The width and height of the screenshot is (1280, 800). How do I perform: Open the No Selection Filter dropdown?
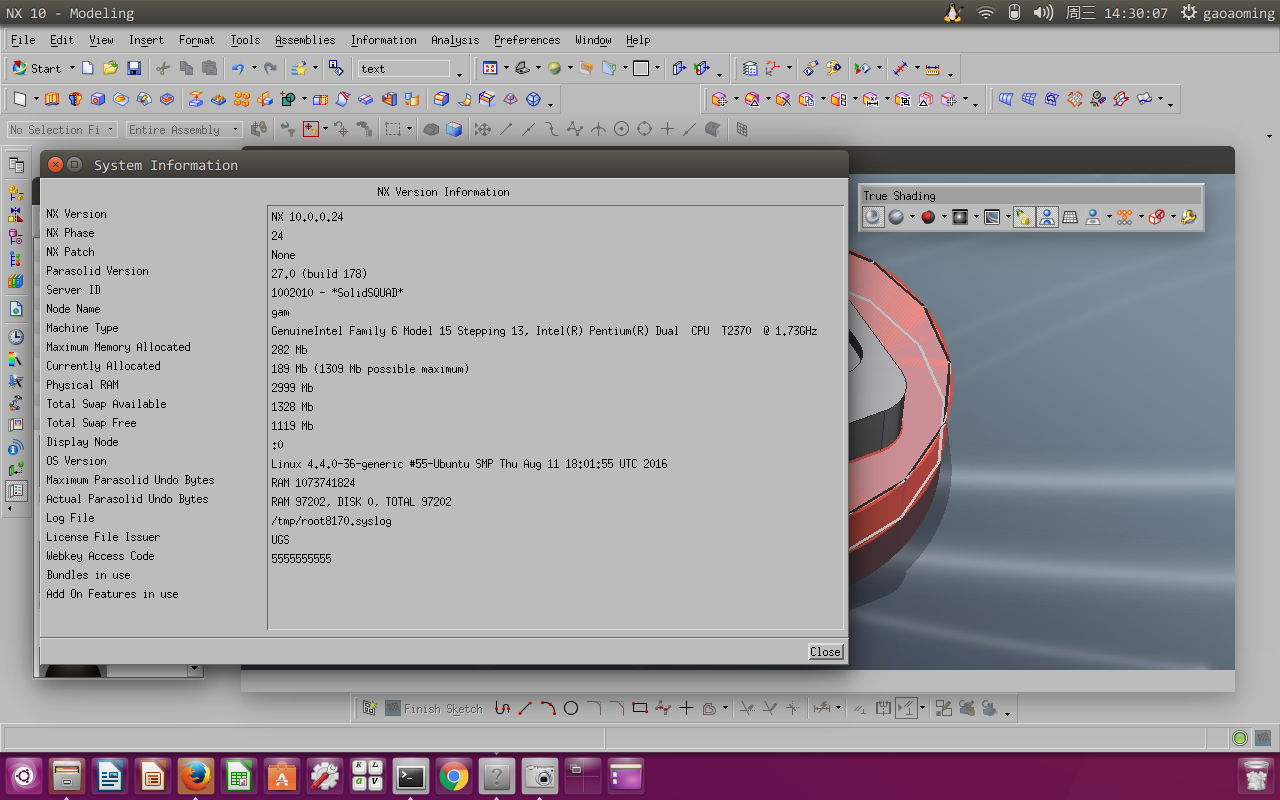[x=62, y=130]
